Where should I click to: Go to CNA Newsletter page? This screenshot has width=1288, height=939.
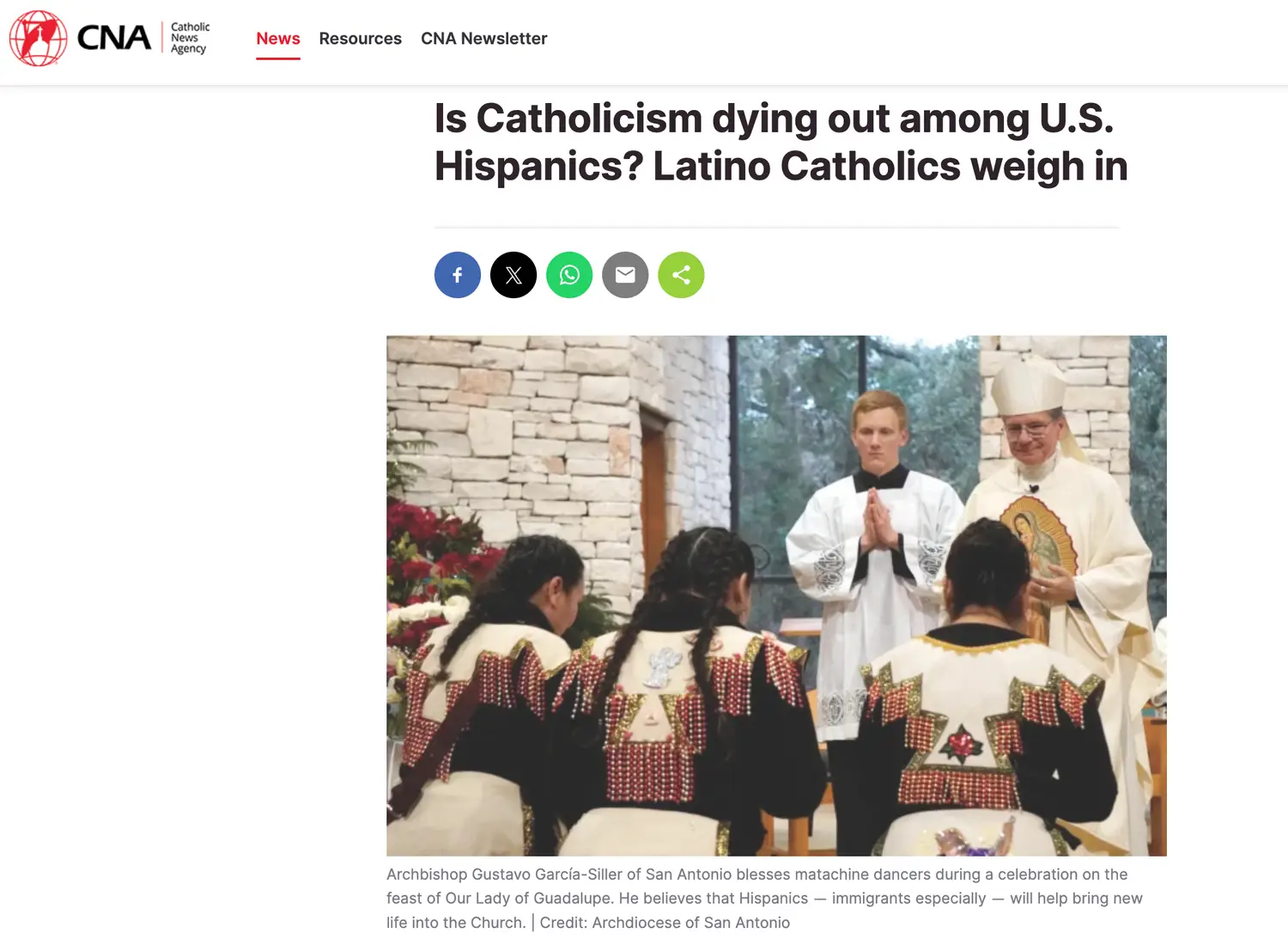483,39
